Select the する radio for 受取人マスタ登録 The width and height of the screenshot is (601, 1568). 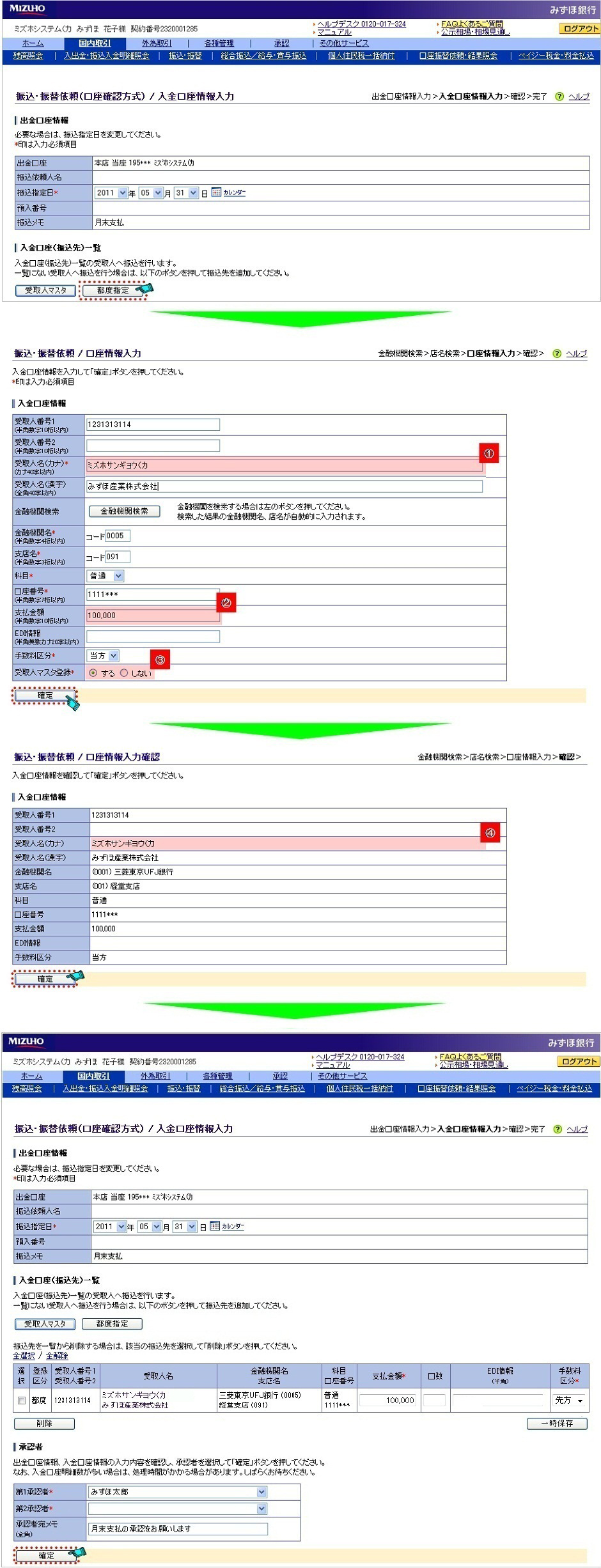(x=93, y=673)
